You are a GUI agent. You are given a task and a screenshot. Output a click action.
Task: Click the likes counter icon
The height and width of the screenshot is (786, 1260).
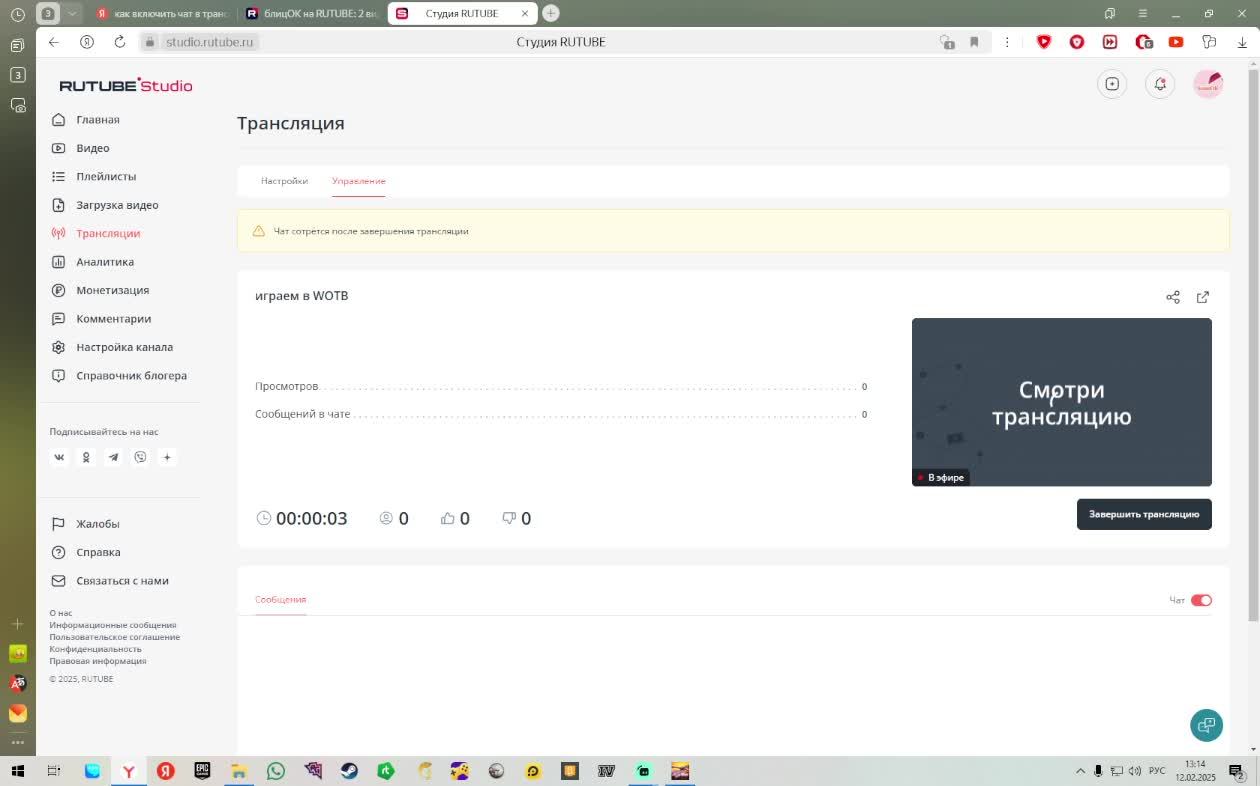447,518
